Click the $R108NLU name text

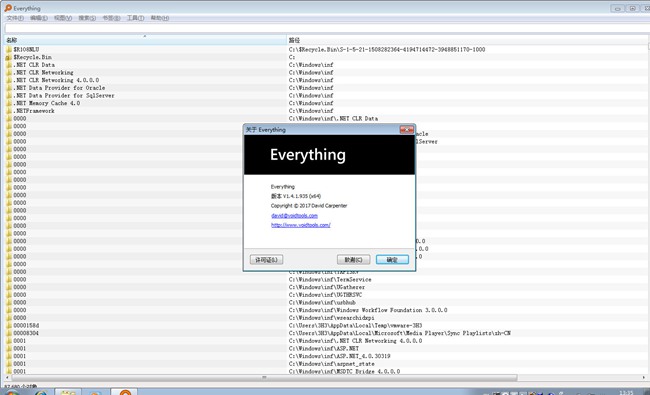[x=26, y=49]
